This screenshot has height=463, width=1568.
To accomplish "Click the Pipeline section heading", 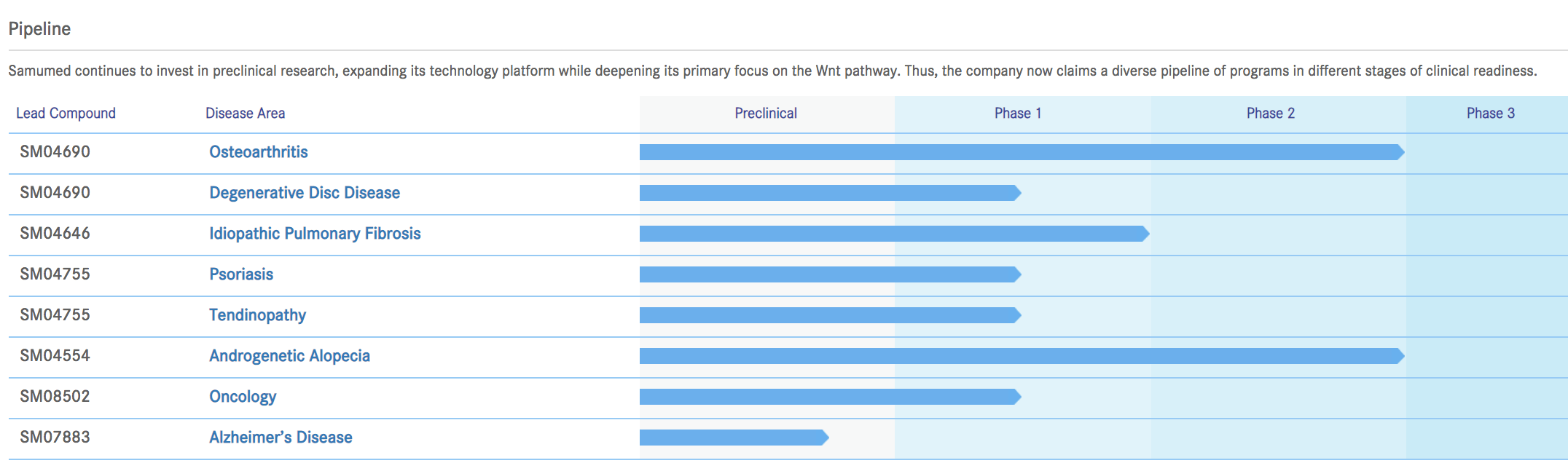I will 39,29.
